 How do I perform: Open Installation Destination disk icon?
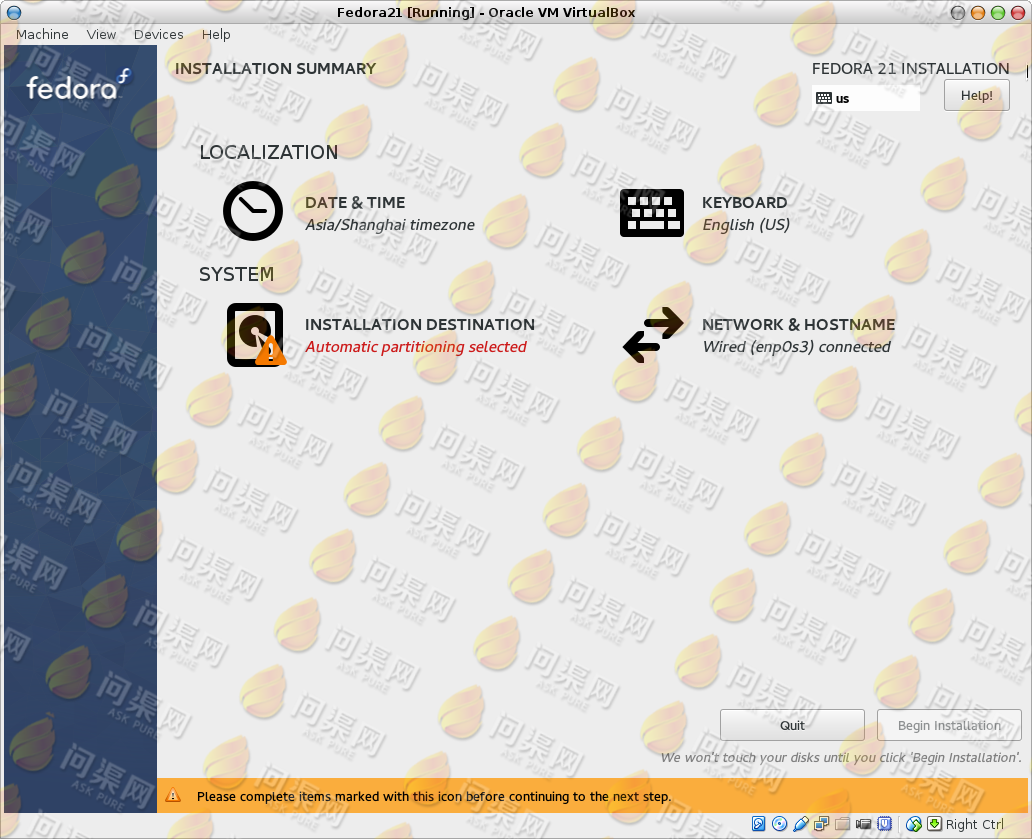click(x=256, y=334)
